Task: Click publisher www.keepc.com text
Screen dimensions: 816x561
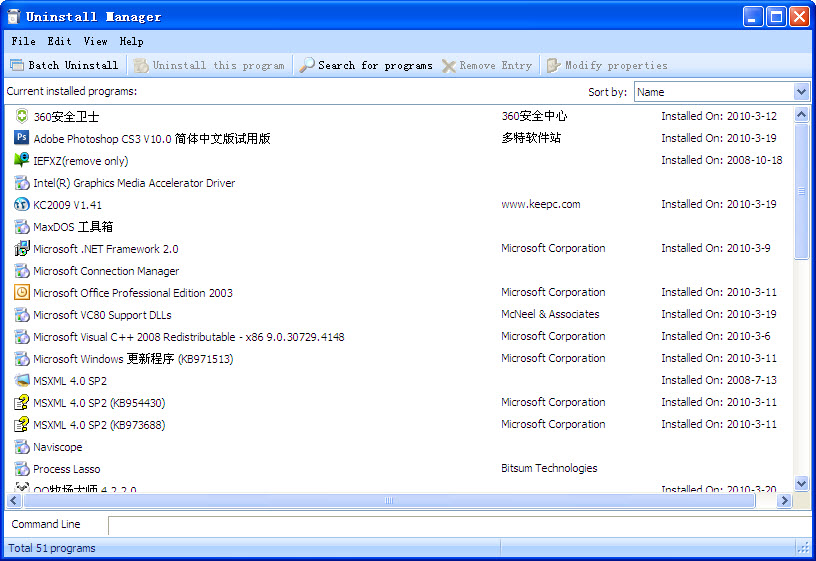Action: [x=541, y=204]
